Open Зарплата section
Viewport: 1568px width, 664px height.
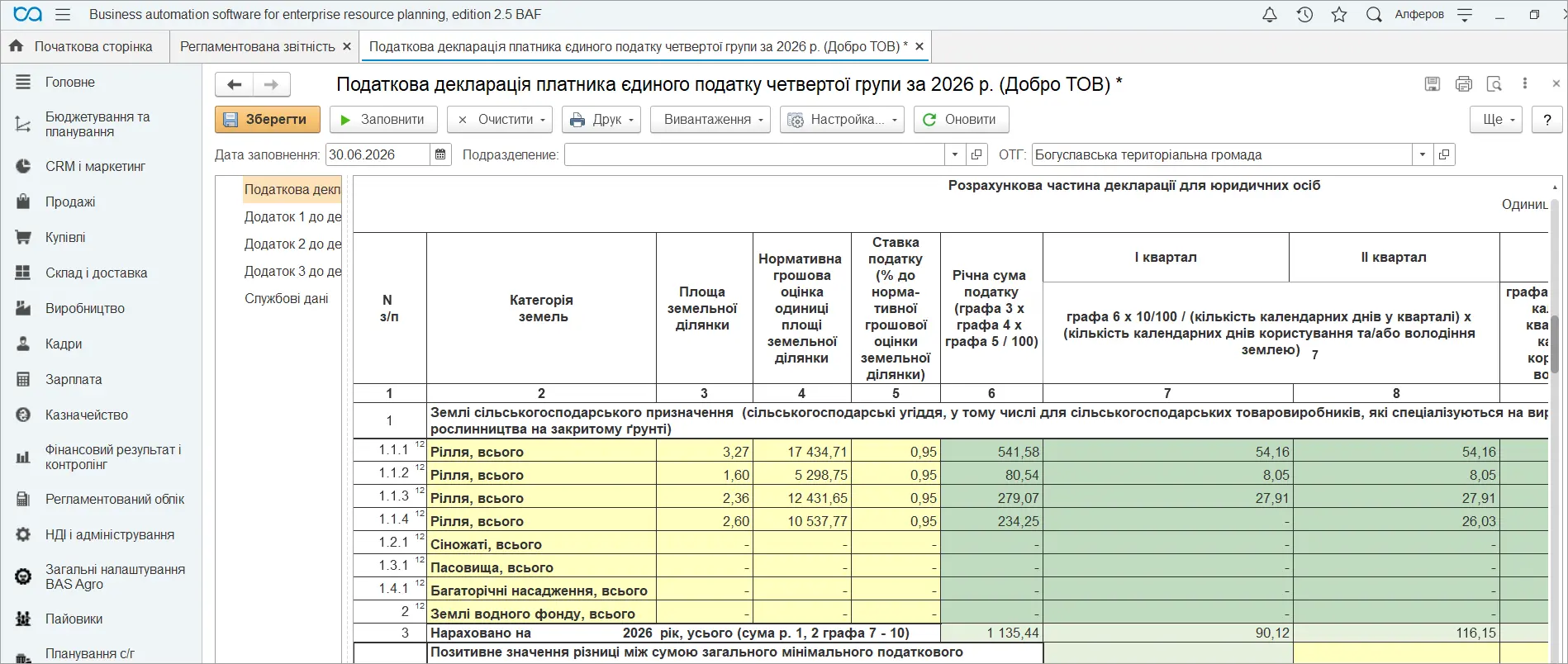[74, 379]
